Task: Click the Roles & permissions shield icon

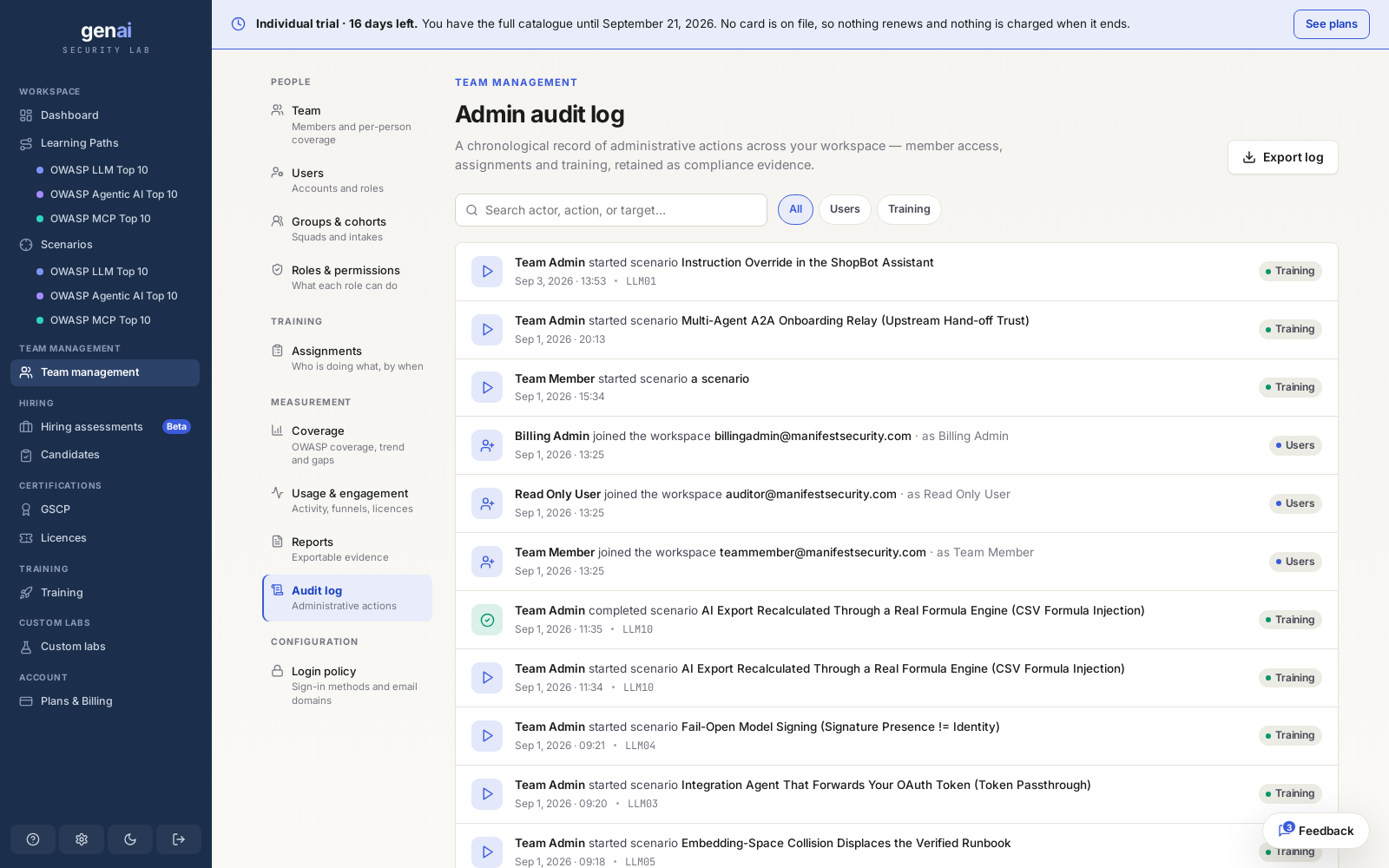Action: [x=278, y=270]
